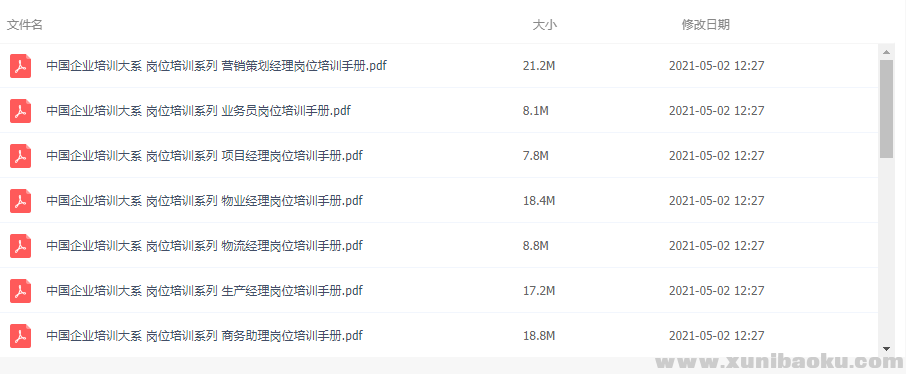Sort by 文件名 column header
Viewport: 906px width, 374px height.
click(x=24, y=25)
